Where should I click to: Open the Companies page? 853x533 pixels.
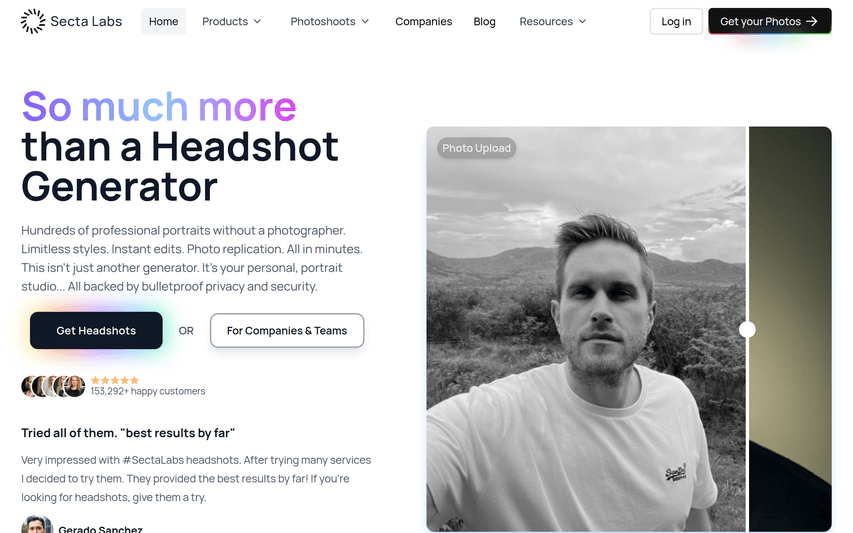coord(423,21)
